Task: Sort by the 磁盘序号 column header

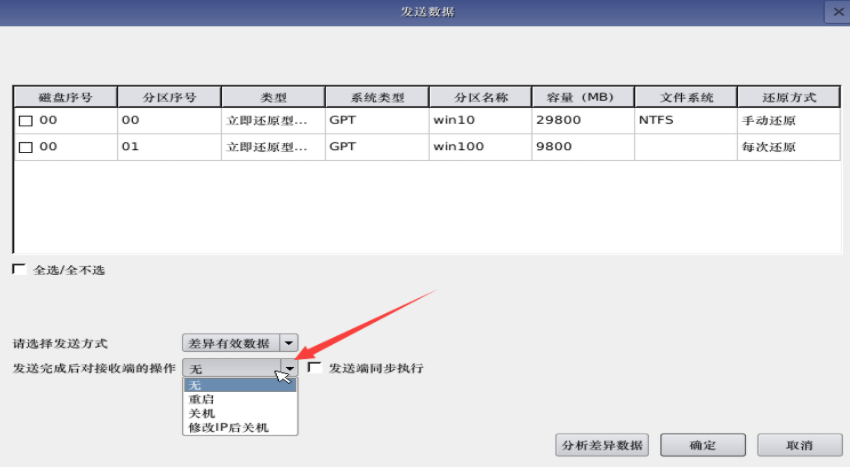Action: pyautogui.click(x=65, y=97)
